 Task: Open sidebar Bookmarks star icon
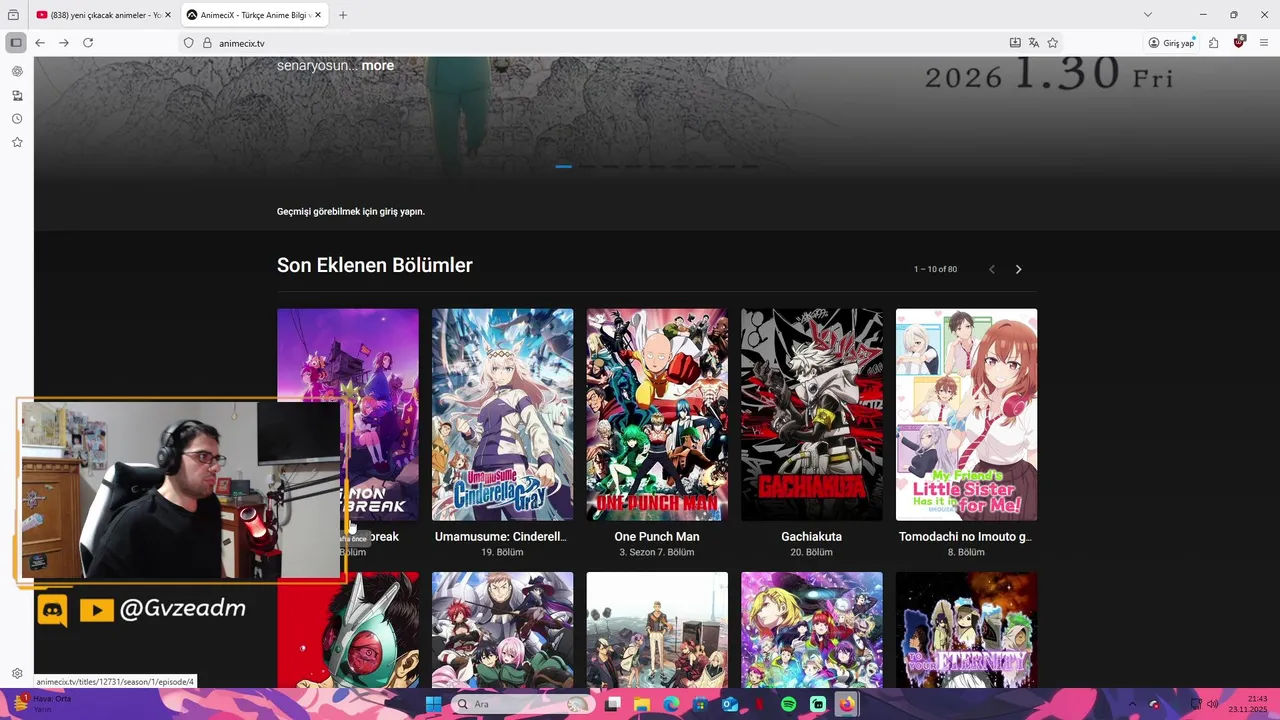pos(17,143)
